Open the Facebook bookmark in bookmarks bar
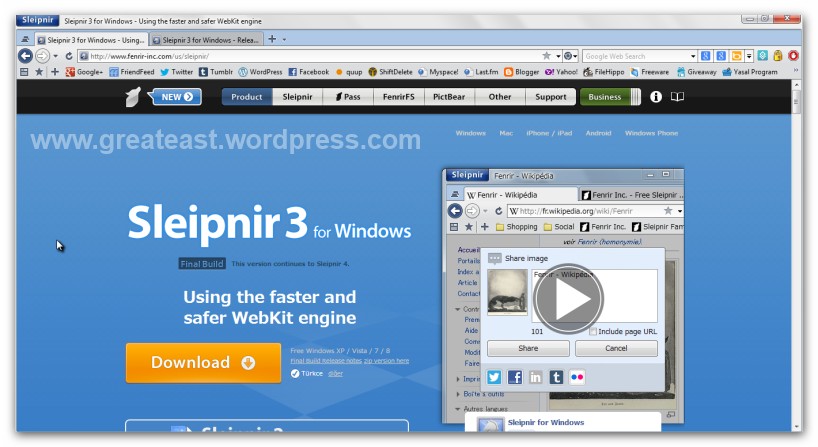Viewport: 818px width, 447px height. click(308, 72)
